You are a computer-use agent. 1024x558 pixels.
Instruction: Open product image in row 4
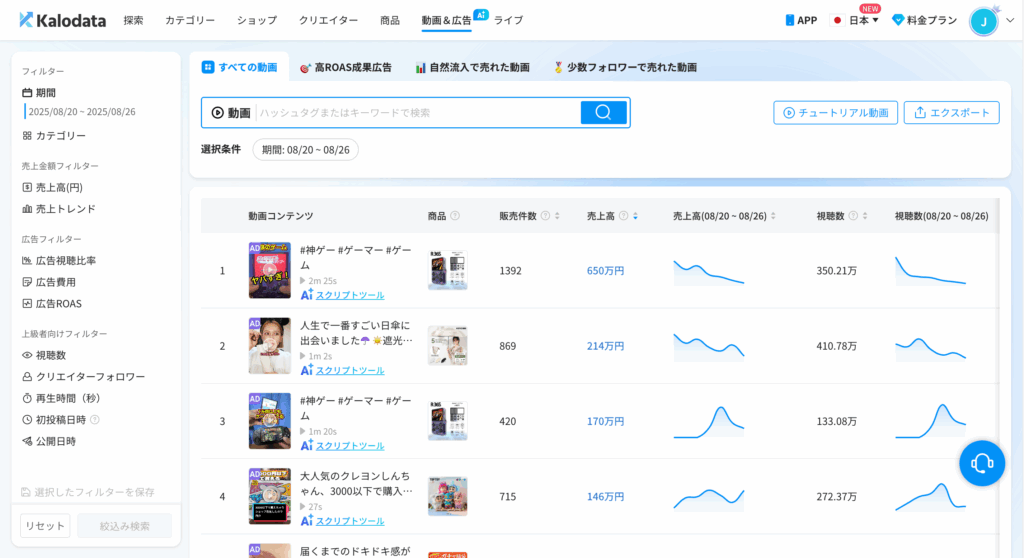pos(447,497)
